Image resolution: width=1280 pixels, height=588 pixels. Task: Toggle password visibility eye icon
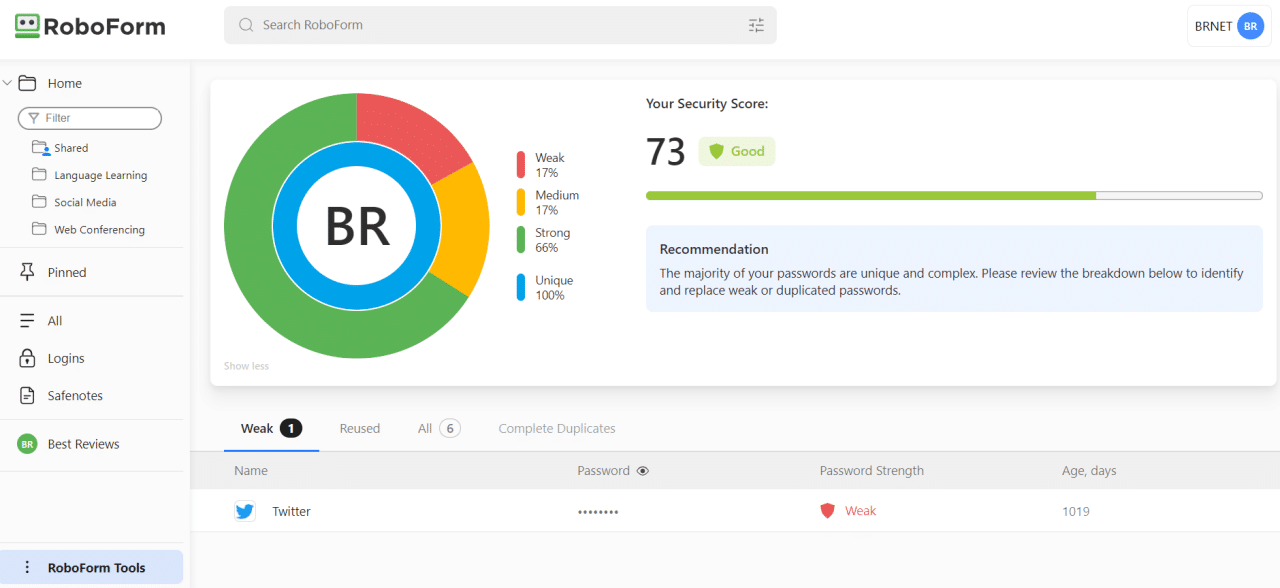pos(643,471)
